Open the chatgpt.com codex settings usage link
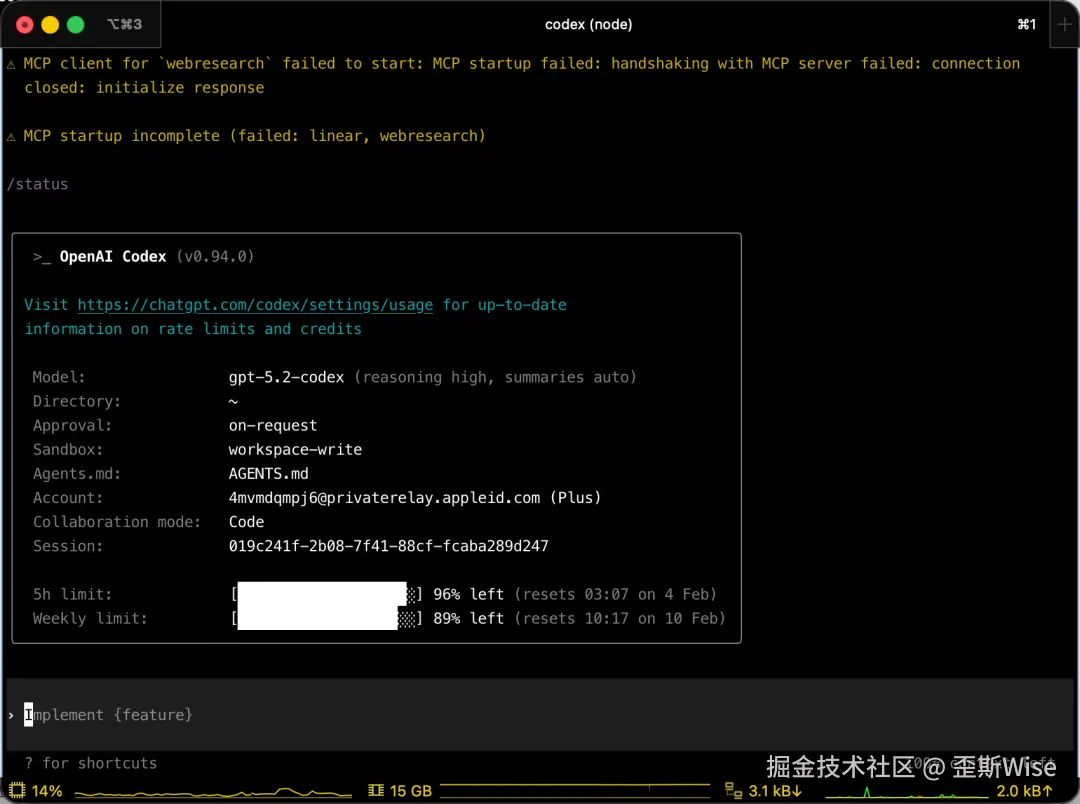1080x804 pixels. click(255, 305)
